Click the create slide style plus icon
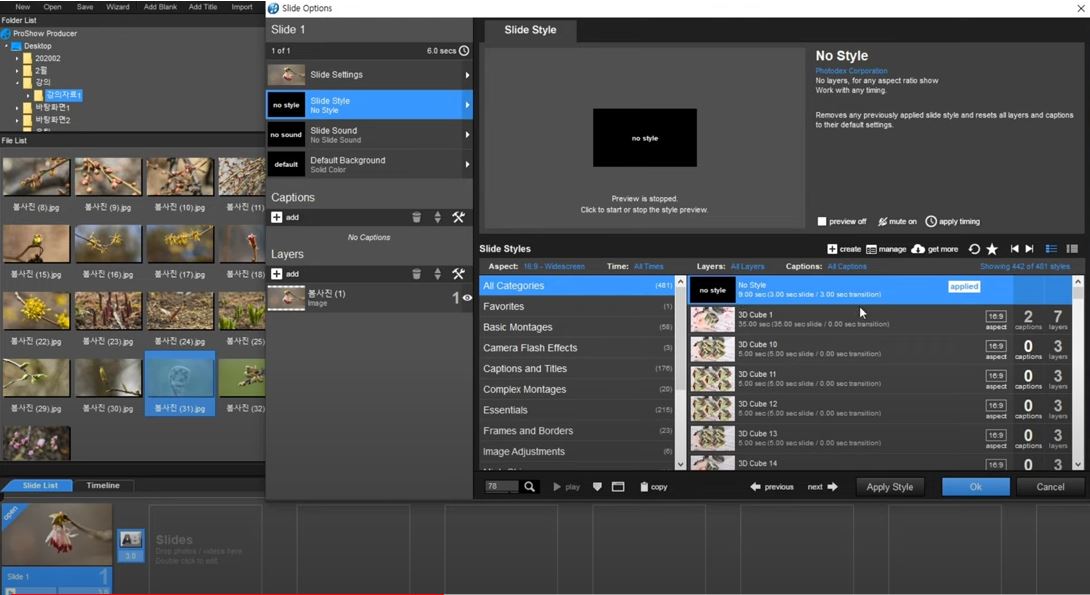The image size is (1090, 595). pyautogui.click(x=832, y=249)
